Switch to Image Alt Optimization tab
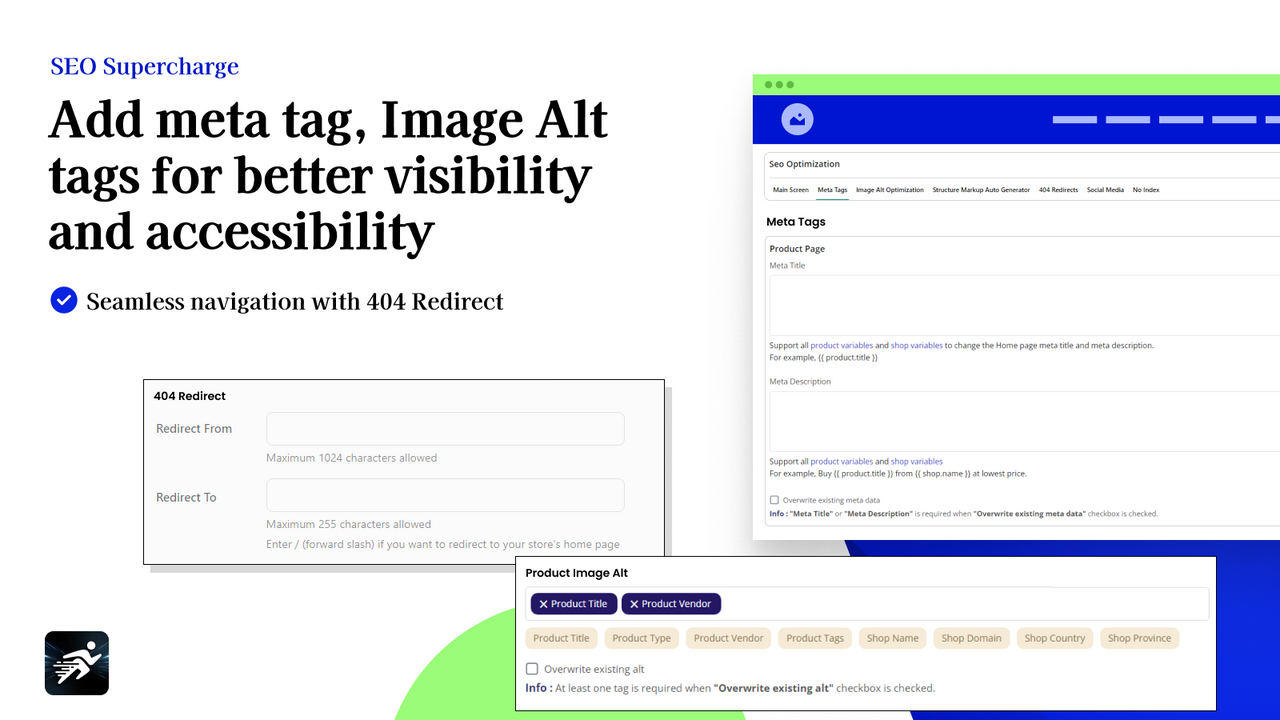 (890, 190)
